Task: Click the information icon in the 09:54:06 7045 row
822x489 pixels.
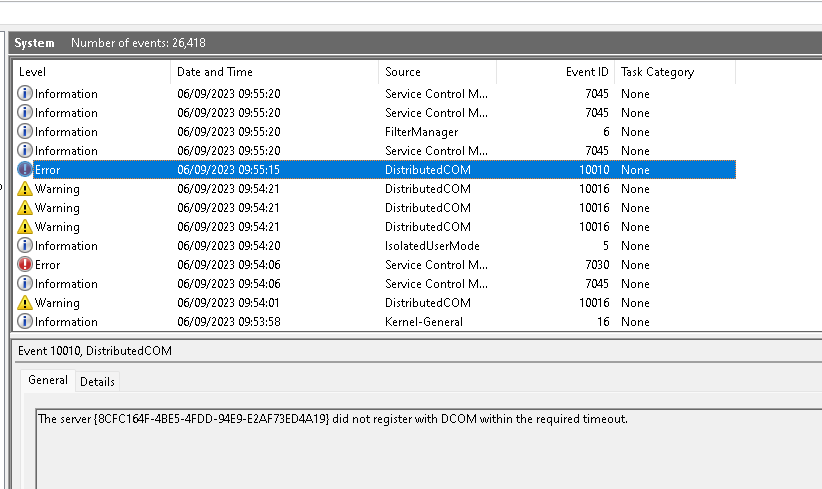Action: (25, 284)
